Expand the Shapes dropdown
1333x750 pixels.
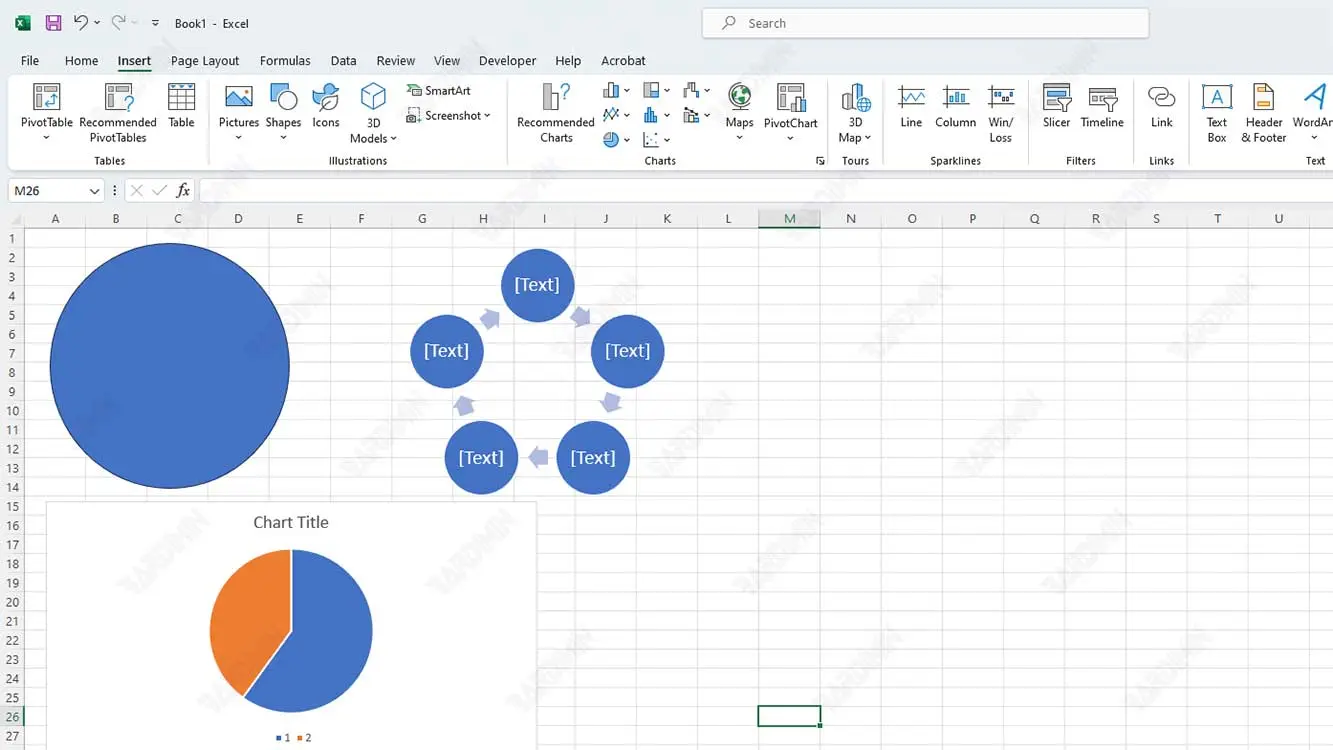click(x=283, y=137)
